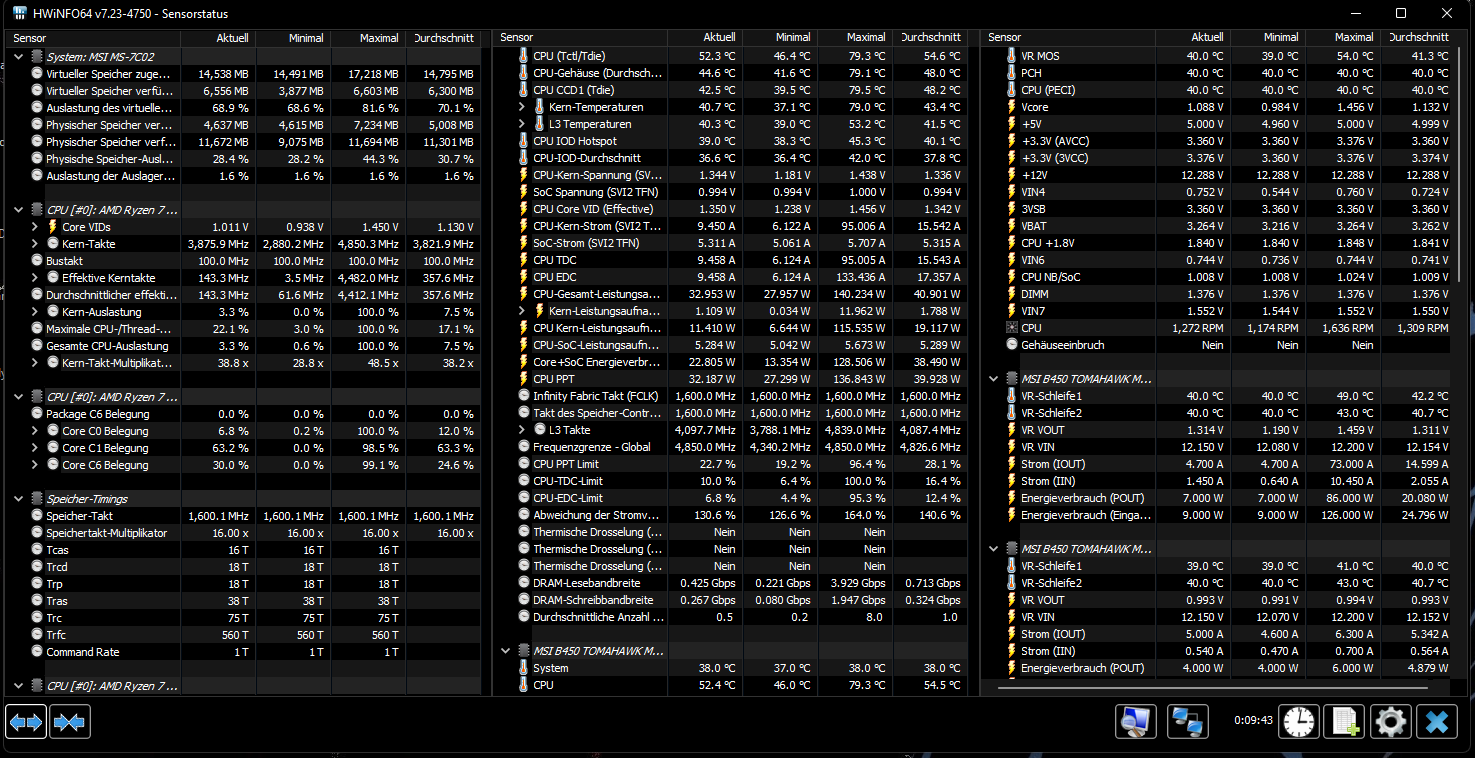1475x758 pixels.
Task: Click the horizontal scrollbar below the VR sensors panel
Action: pos(1212,687)
